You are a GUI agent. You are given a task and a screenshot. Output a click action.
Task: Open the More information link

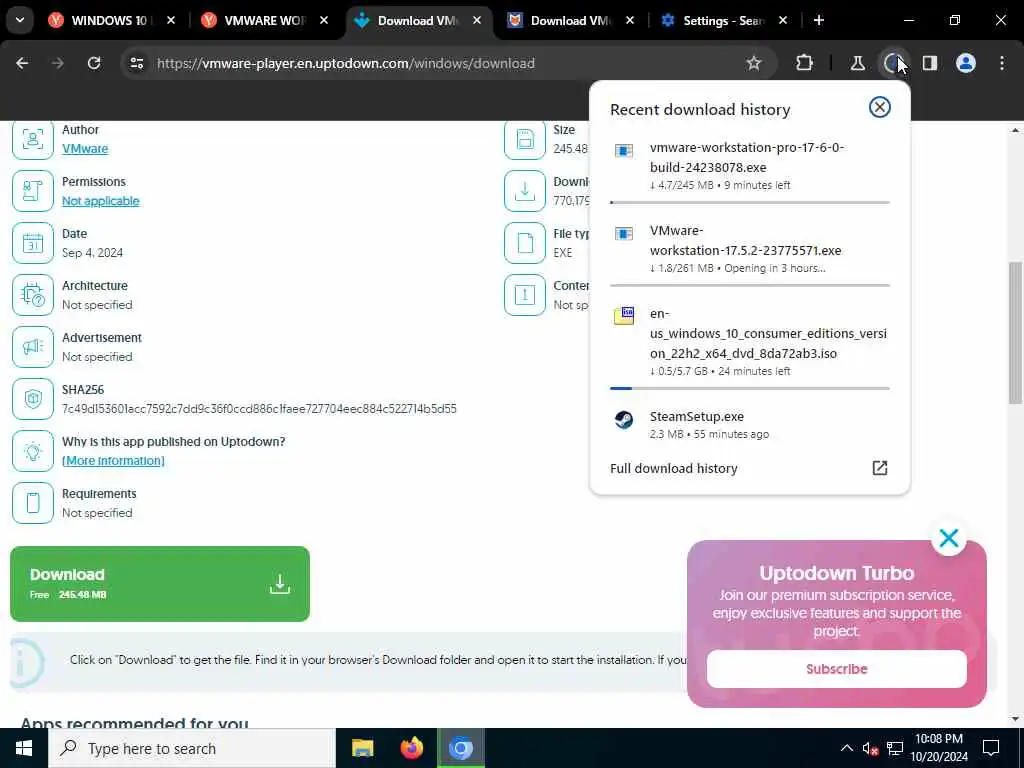tap(113, 460)
